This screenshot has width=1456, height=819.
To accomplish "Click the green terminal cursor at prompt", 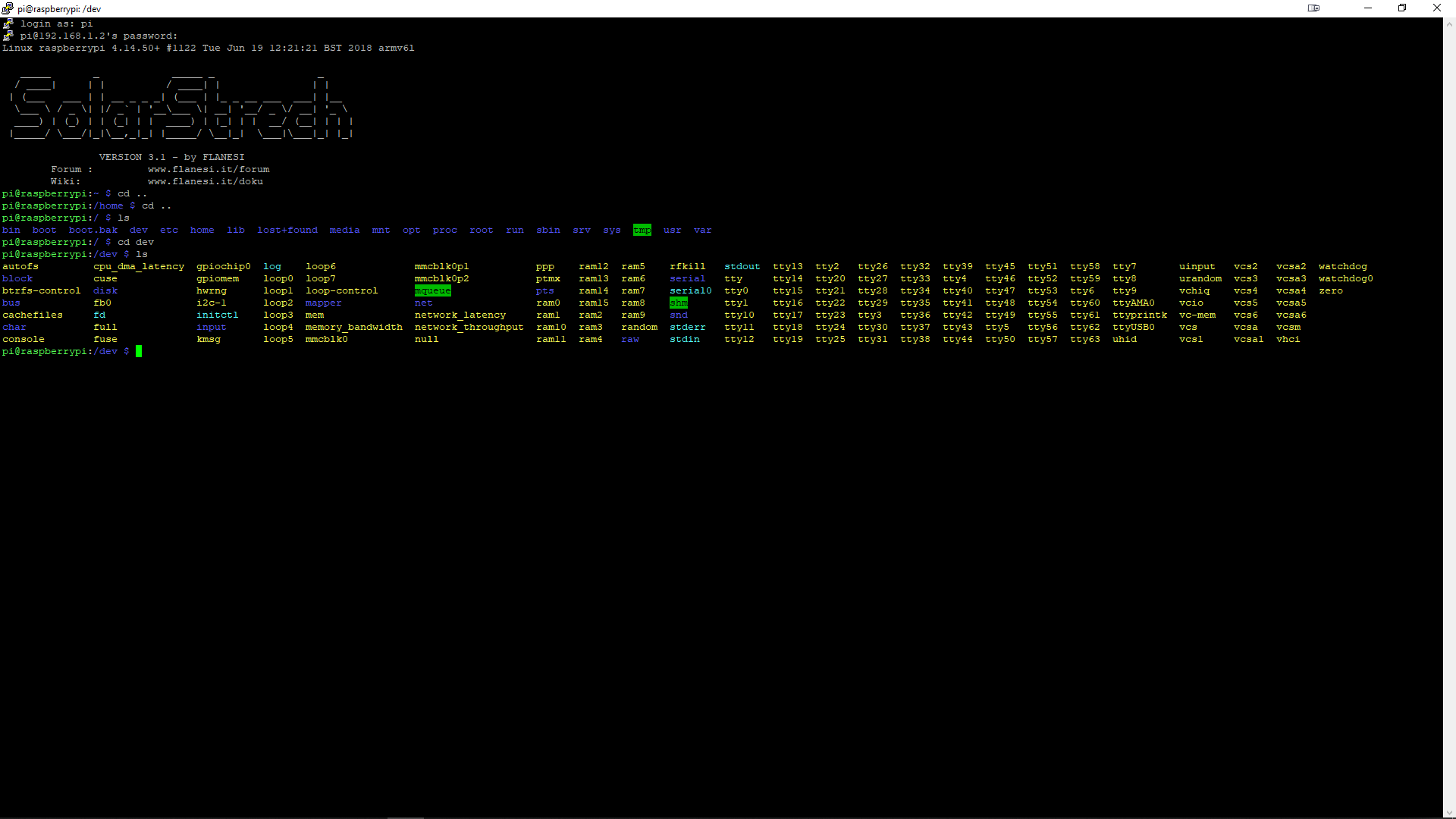I will click(x=139, y=351).
